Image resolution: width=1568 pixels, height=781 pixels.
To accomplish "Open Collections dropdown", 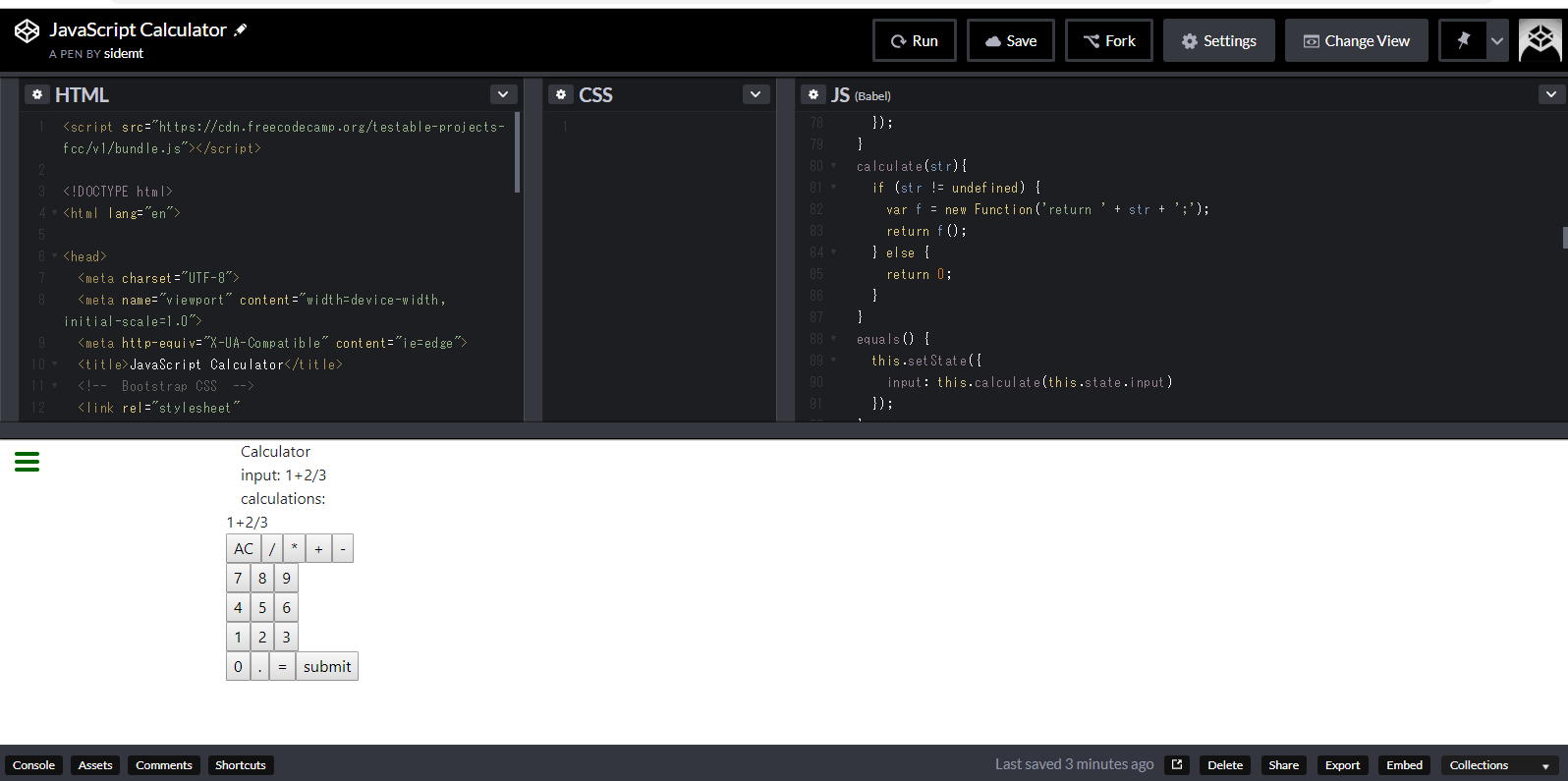I will [x=1499, y=765].
